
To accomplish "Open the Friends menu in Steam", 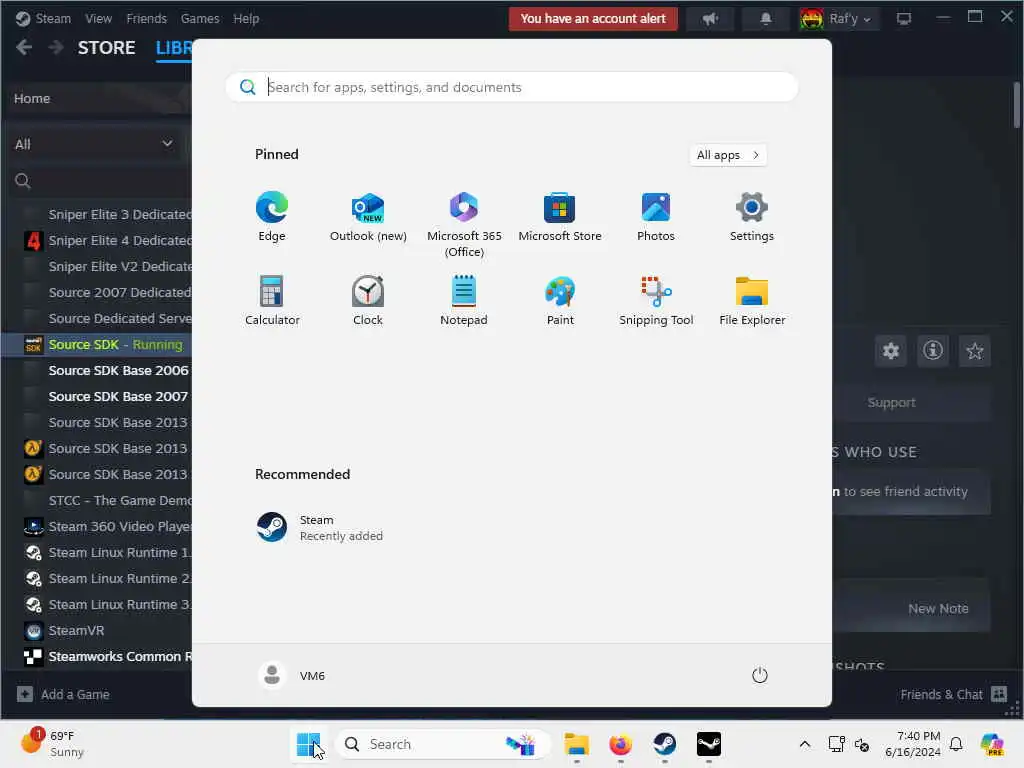I will point(146,18).
